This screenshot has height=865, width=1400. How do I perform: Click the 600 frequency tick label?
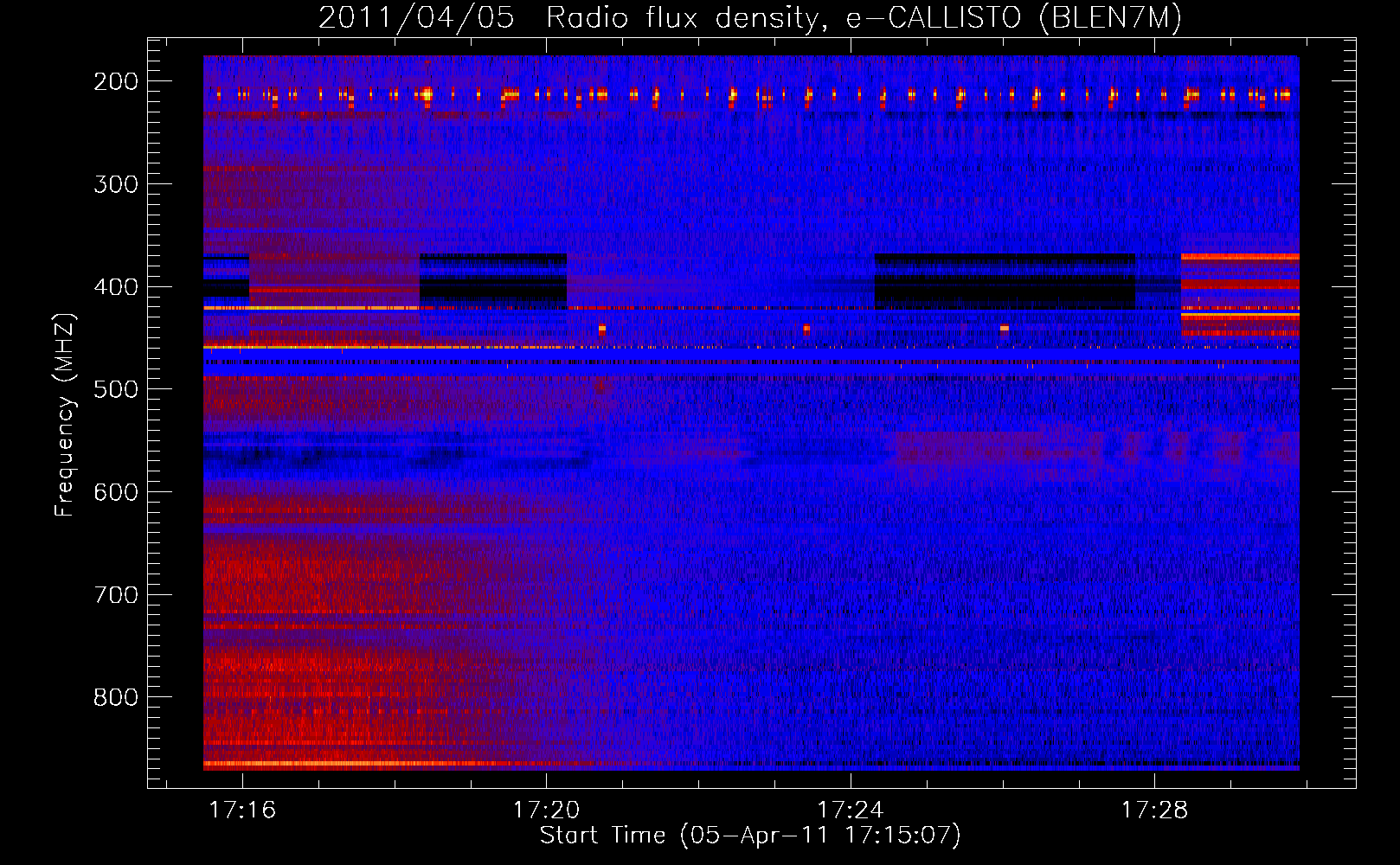coord(116,492)
